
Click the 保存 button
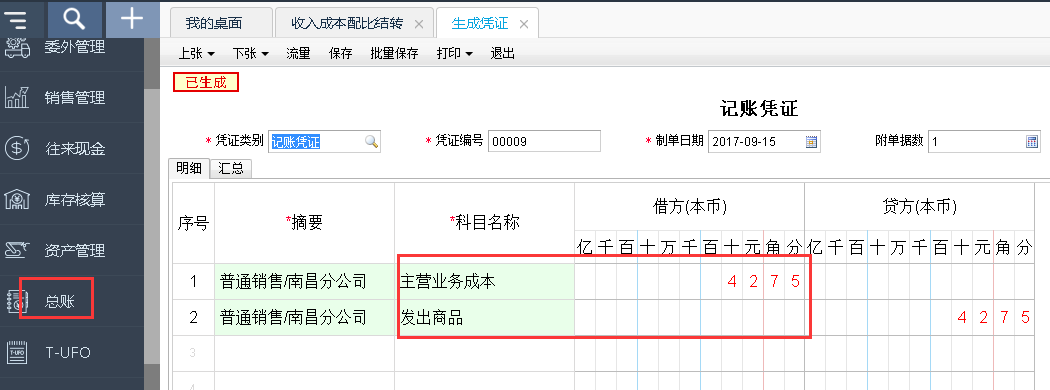(341, 54)
